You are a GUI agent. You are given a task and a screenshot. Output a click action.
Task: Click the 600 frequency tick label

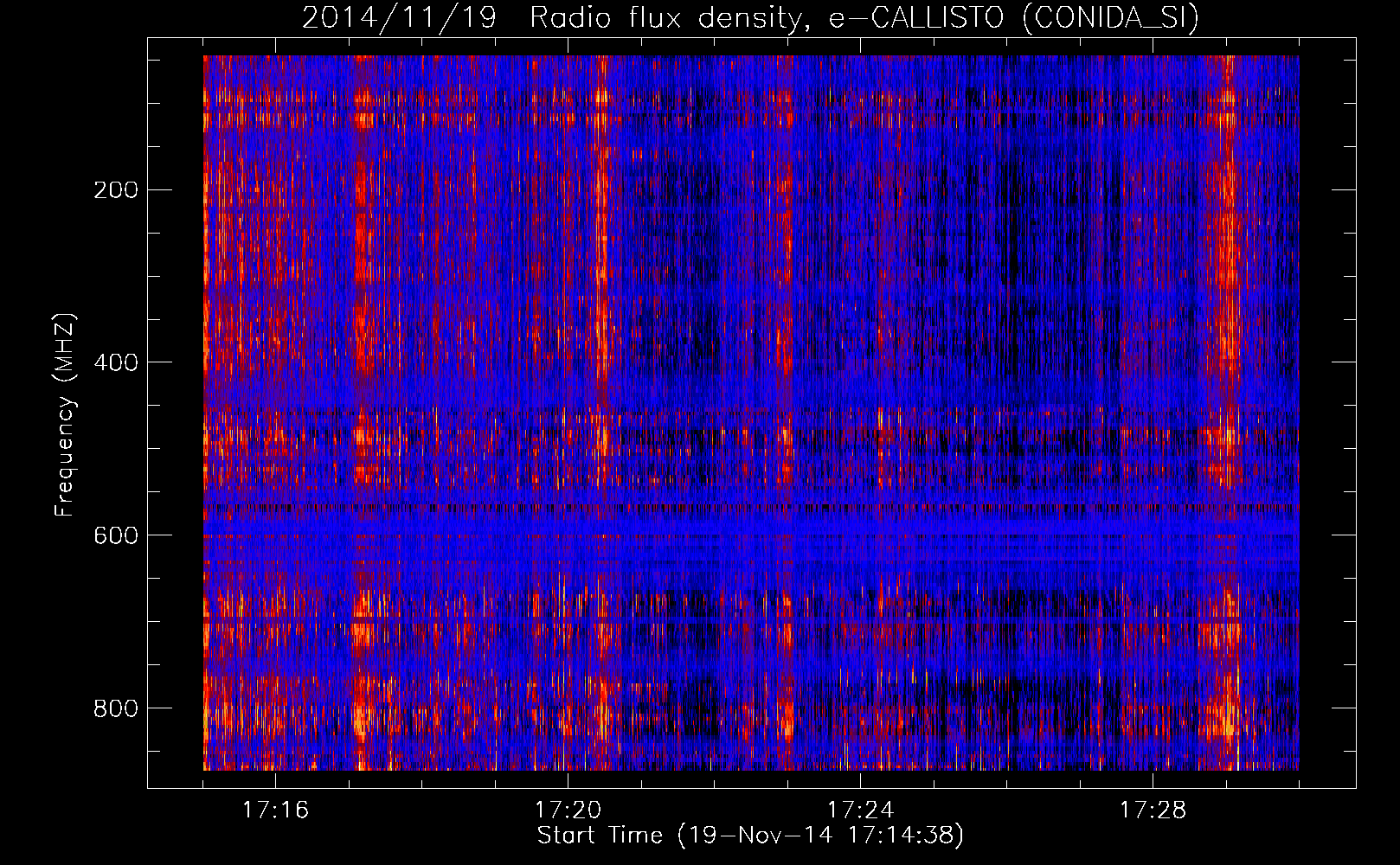coord(115,535)
